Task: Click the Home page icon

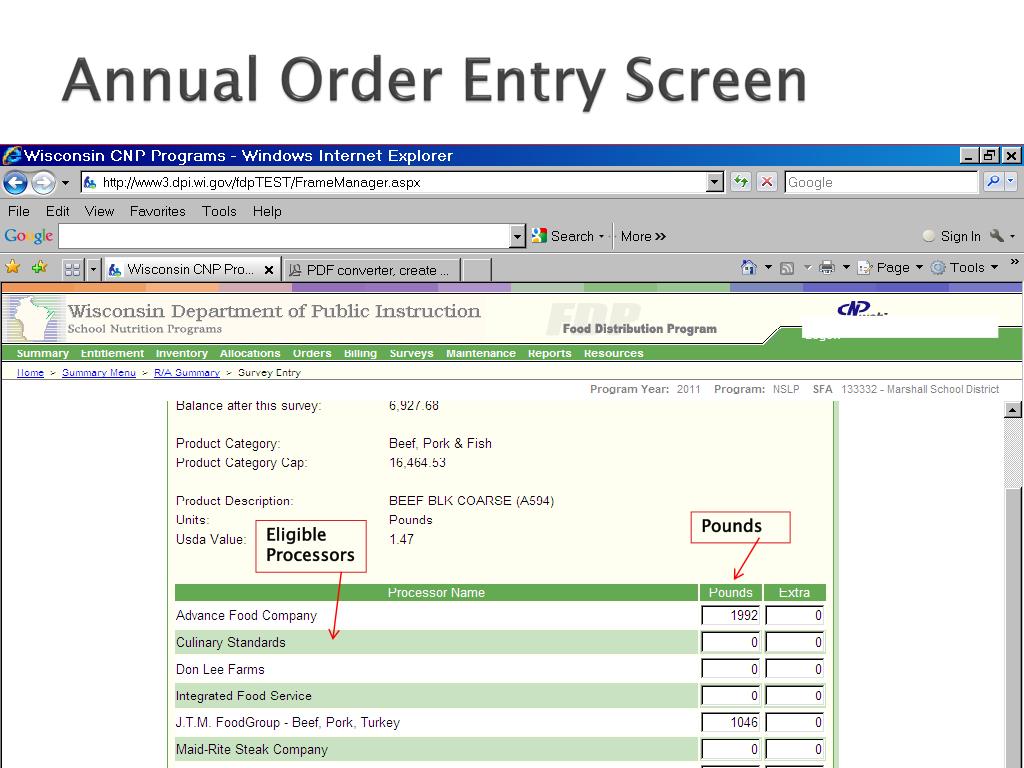Action: point(748,267)
